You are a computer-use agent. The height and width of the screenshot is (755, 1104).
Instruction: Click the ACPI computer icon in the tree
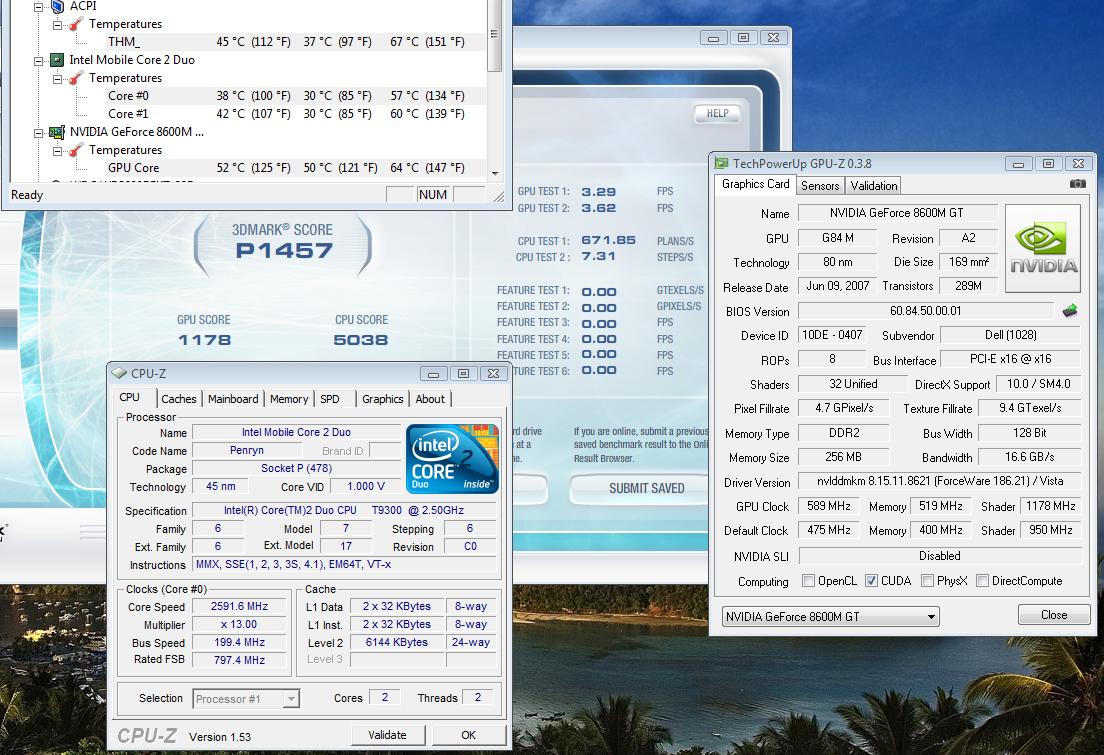58,6
